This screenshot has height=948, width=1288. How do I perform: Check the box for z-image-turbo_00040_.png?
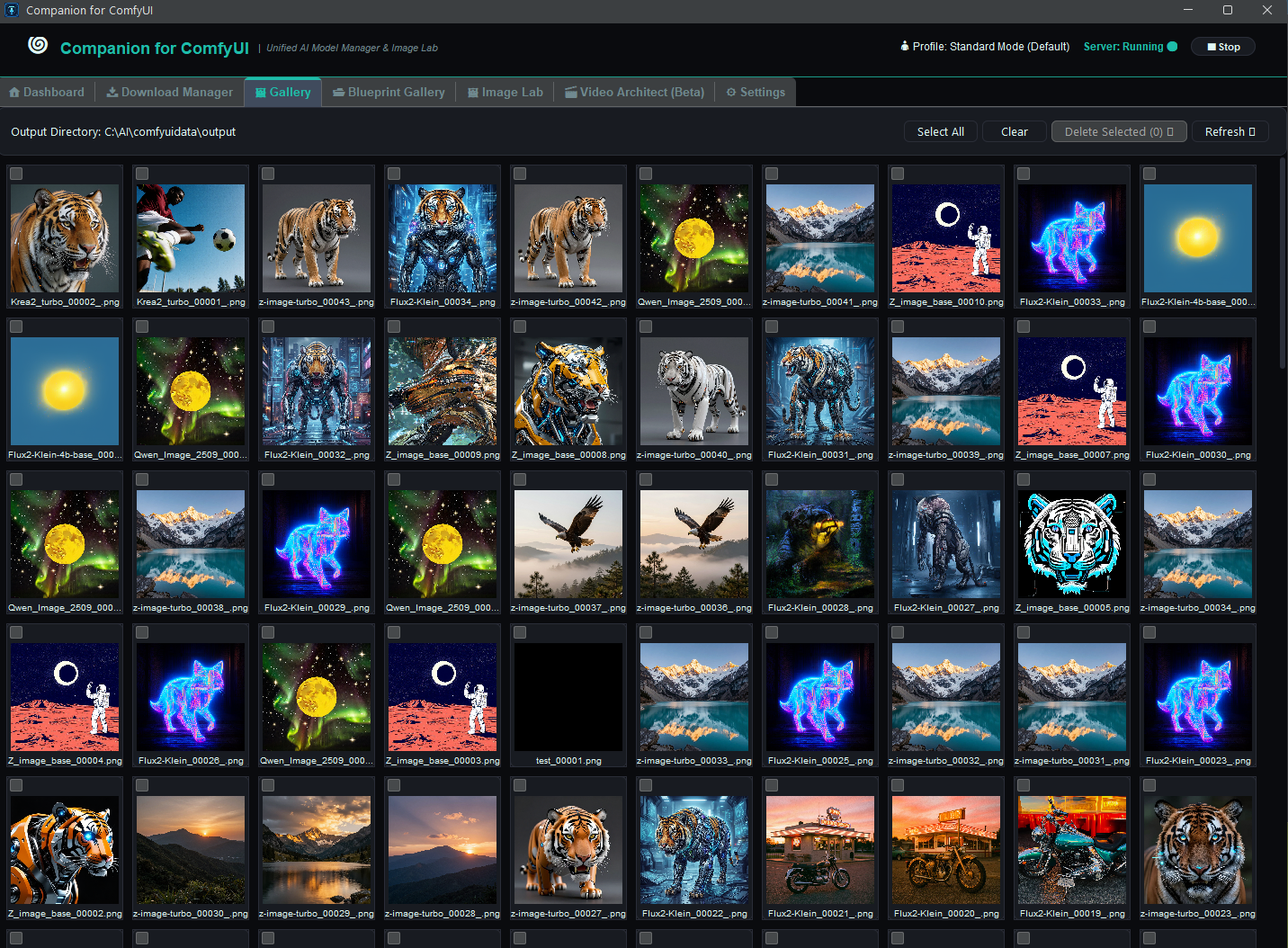(646, 326)
